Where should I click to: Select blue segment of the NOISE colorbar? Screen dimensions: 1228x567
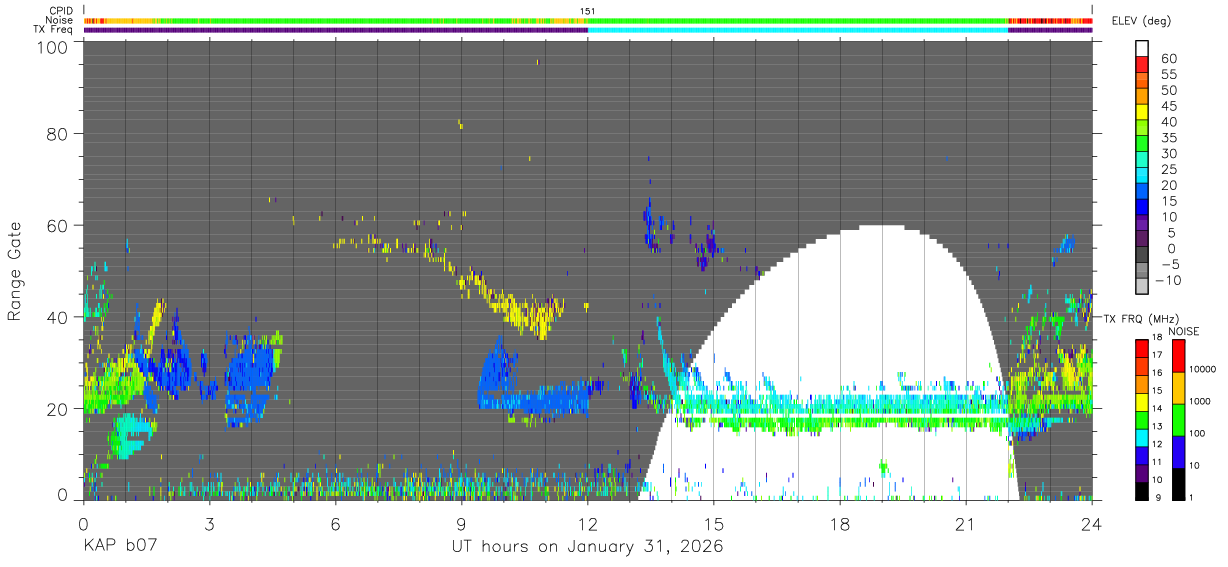(1177, 452)
